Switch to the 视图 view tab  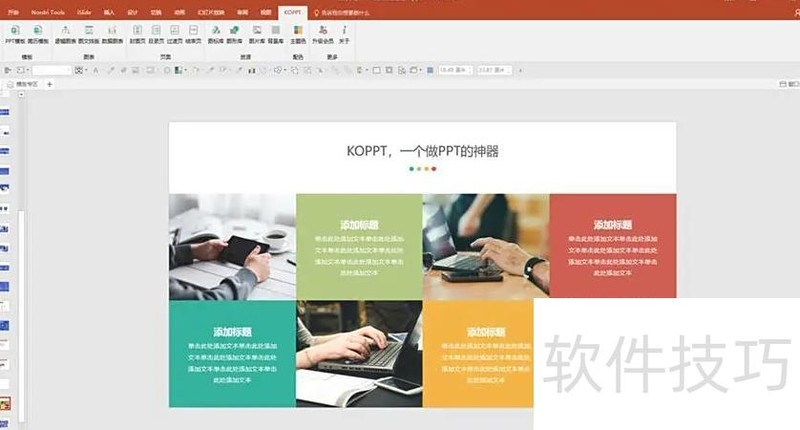coord(266,12)
